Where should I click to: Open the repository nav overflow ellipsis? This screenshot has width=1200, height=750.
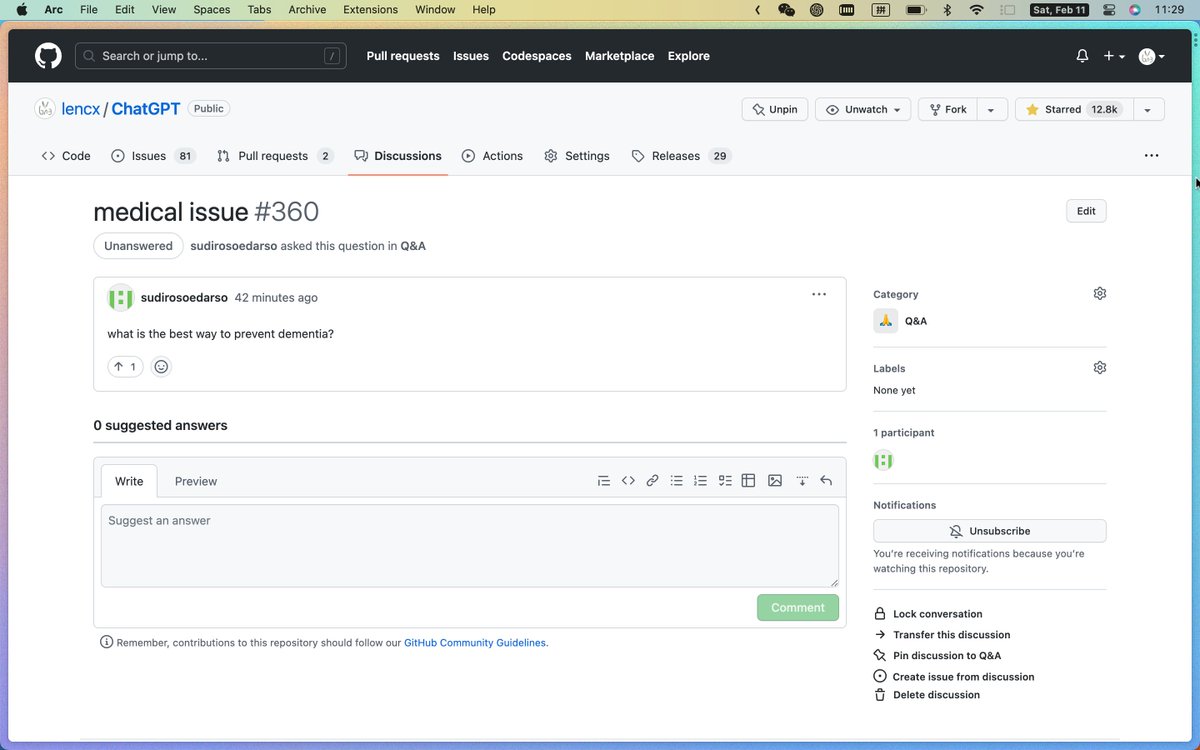click(x=1152, y=156)
